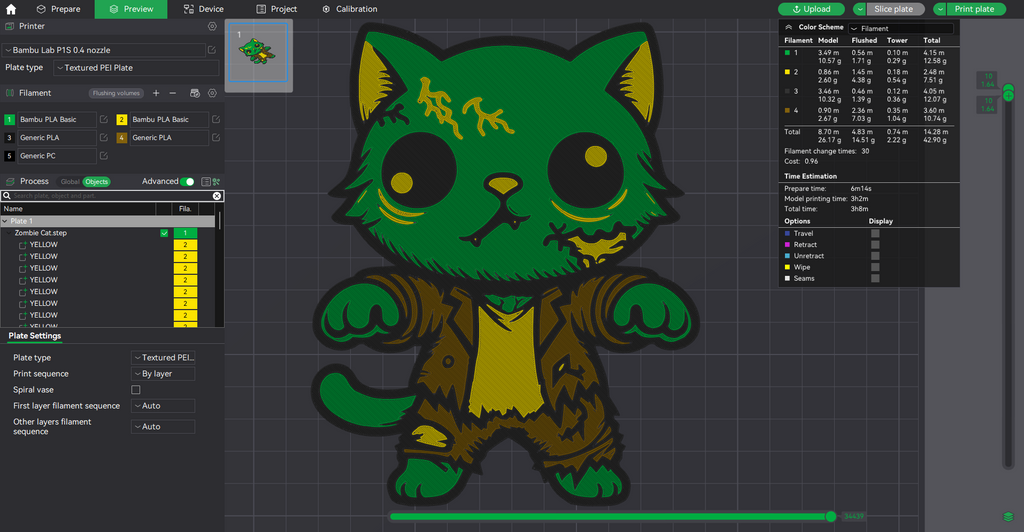
Task: Collapse the Plate 1 tree row
Action: (5, 221)
